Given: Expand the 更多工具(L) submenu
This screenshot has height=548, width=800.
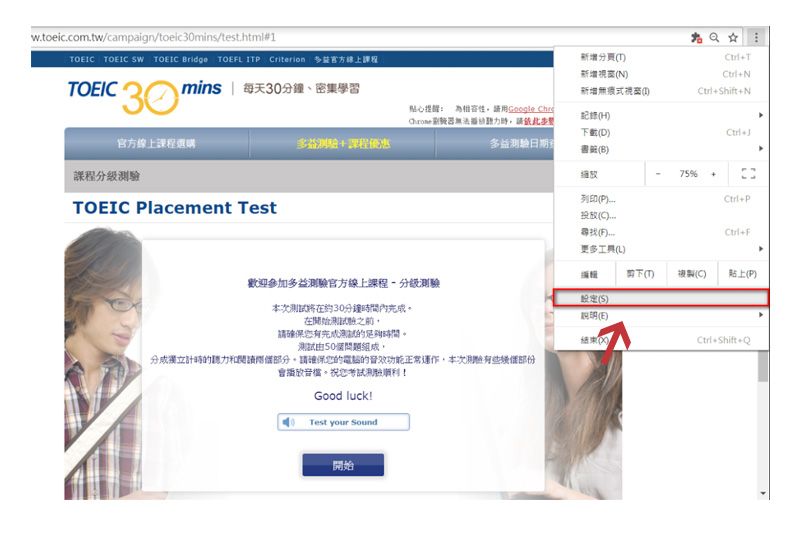Looking at the screenshot, I should click(x=661, y=249).
